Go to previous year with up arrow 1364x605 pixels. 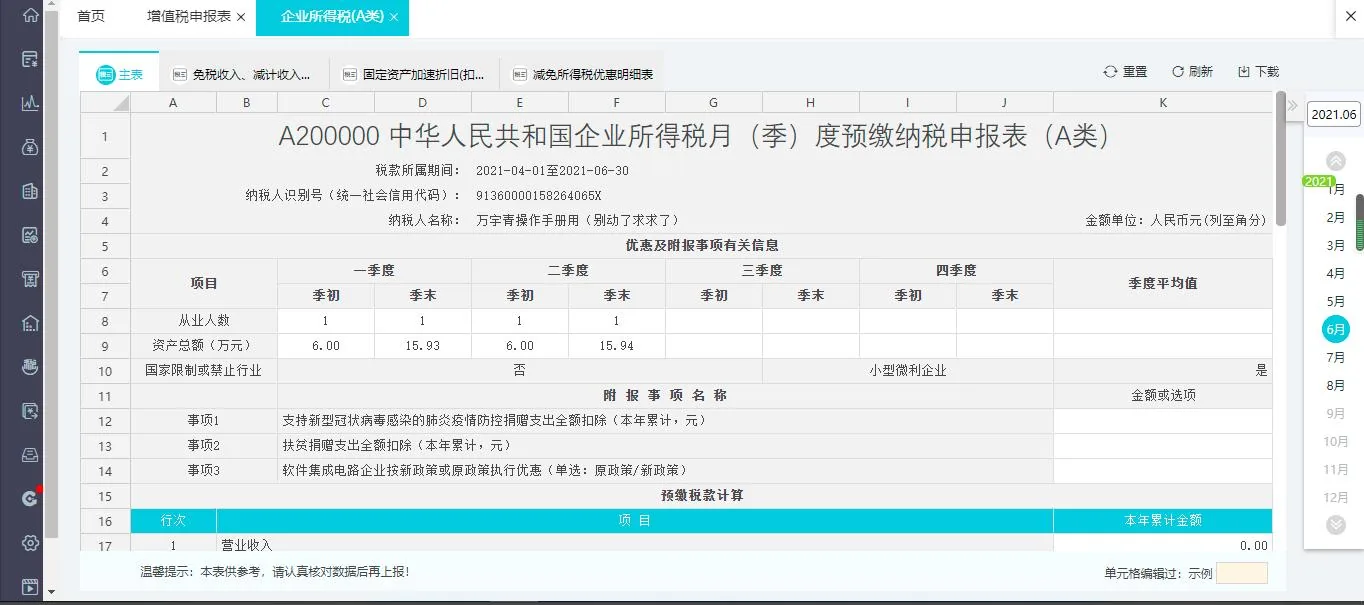(1335, 160)
